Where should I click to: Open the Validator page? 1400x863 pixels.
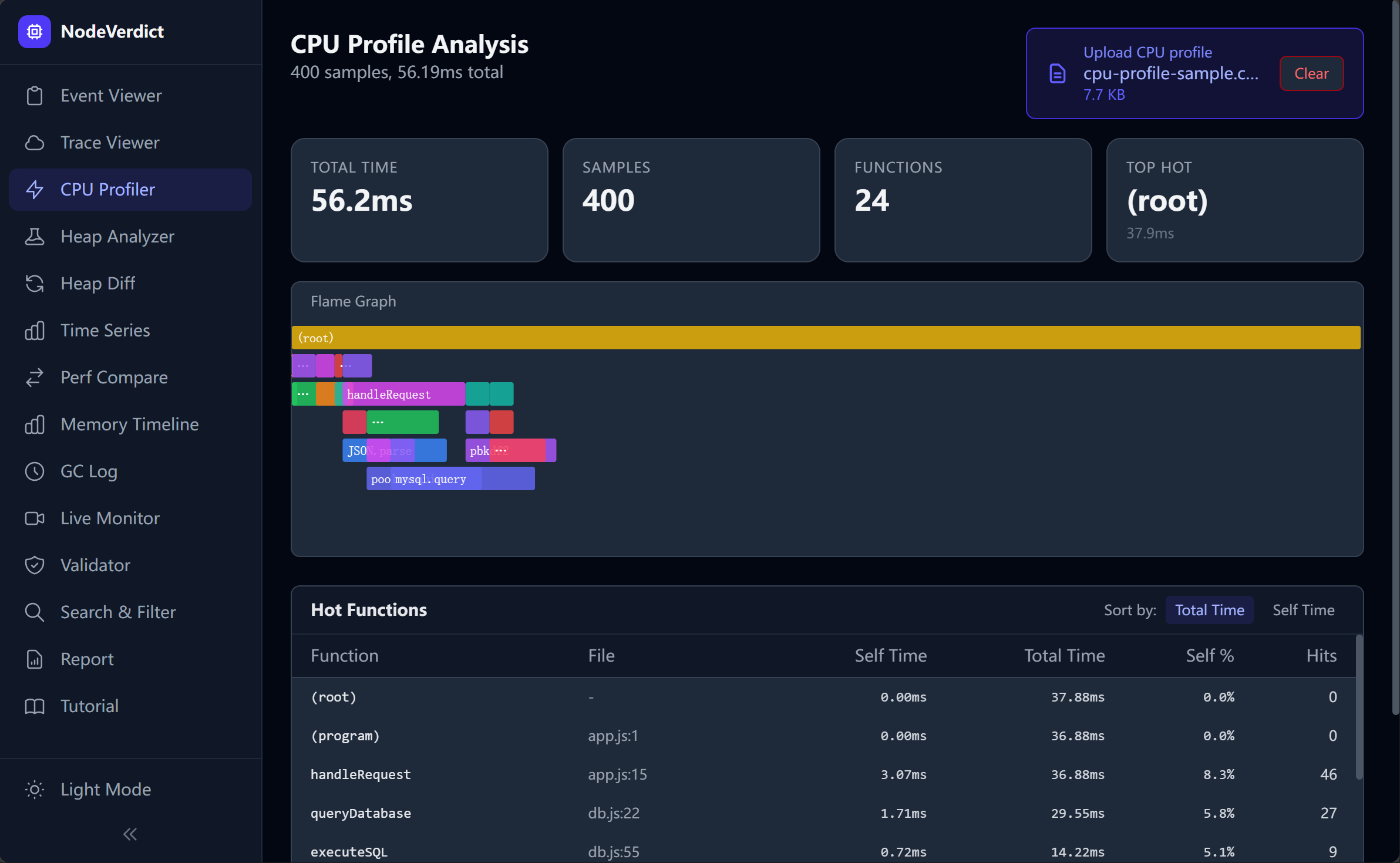point(130,565)
